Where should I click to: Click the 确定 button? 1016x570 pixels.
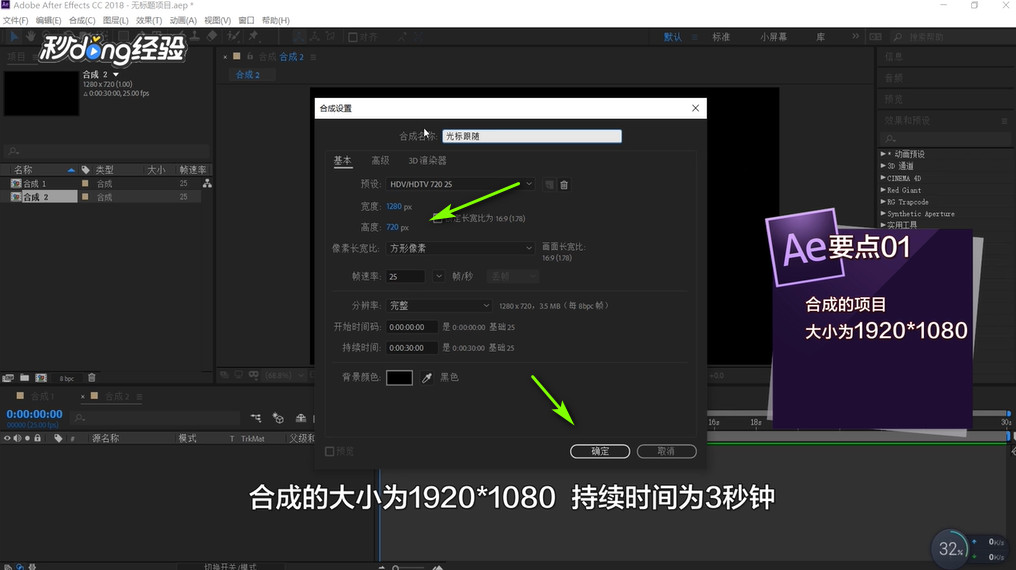tap(600, 451)
